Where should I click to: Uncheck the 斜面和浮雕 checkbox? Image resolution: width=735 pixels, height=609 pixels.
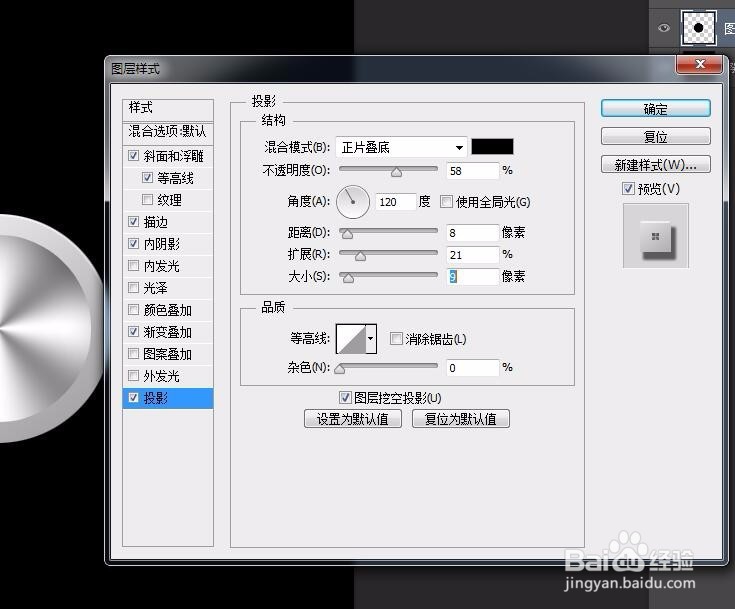[134, 155]
